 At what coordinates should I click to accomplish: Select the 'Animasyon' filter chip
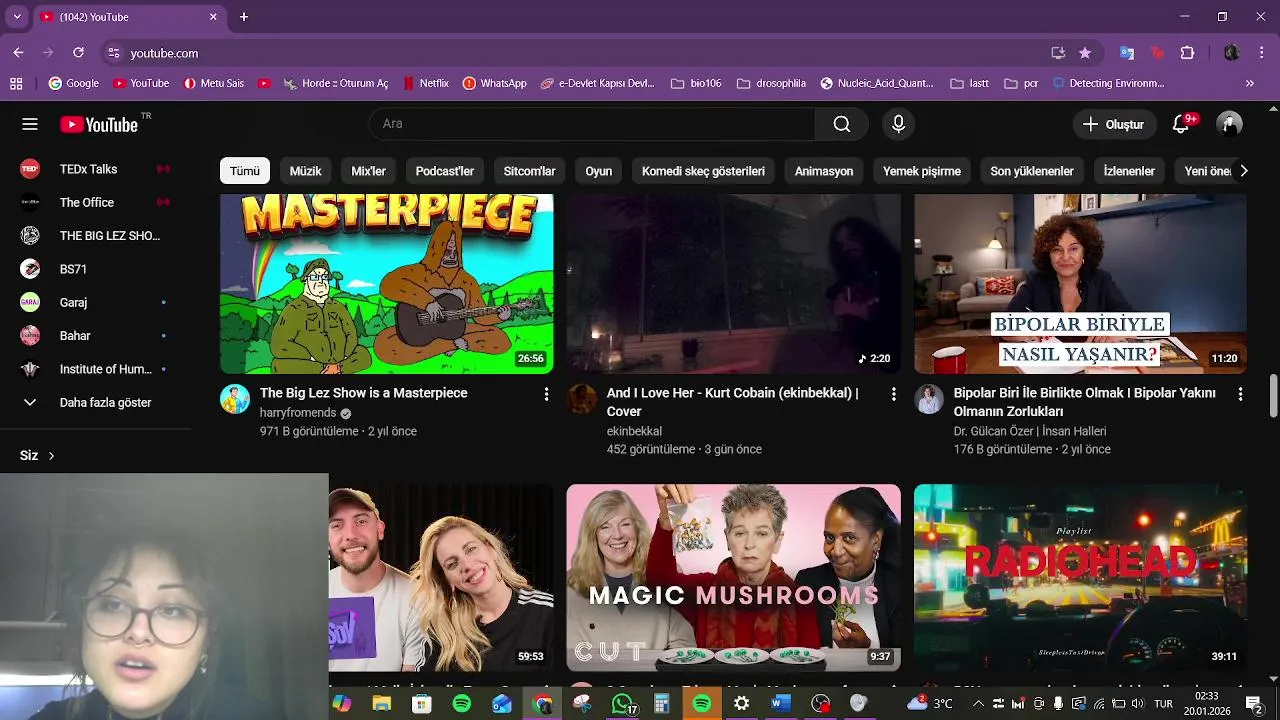tap(824, 171)
